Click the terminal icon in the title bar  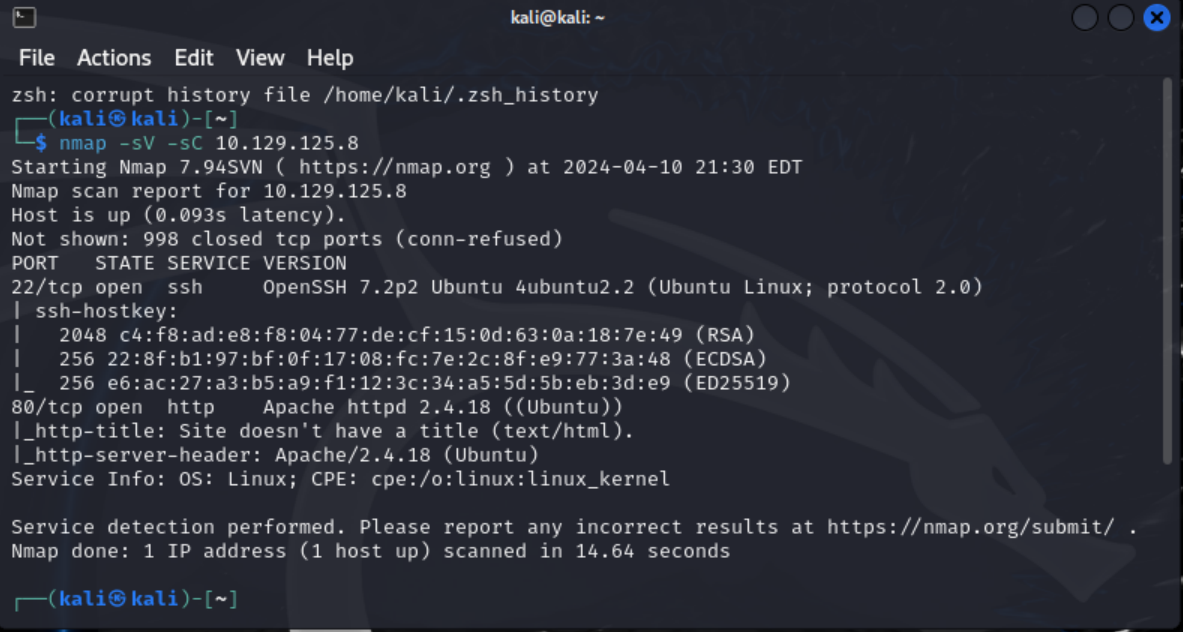(22, 17)
